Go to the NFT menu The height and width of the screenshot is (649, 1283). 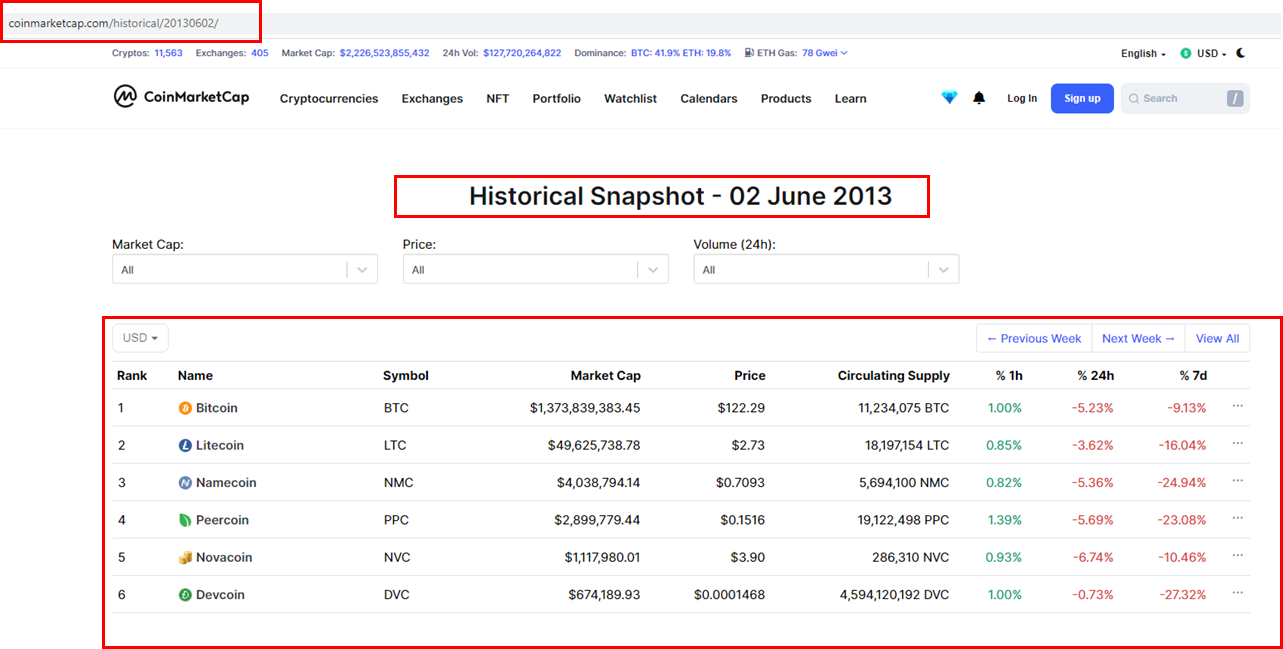(498, 98)
